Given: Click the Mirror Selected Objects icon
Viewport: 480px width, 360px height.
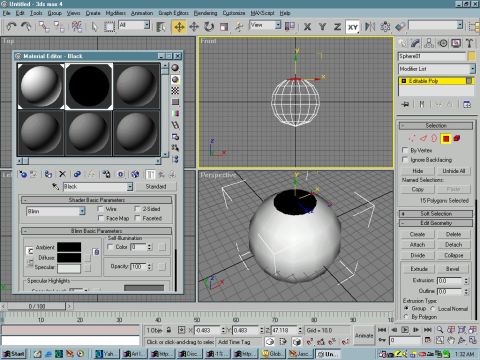Looking at the screenshot, I should click(x=370, y=27).
